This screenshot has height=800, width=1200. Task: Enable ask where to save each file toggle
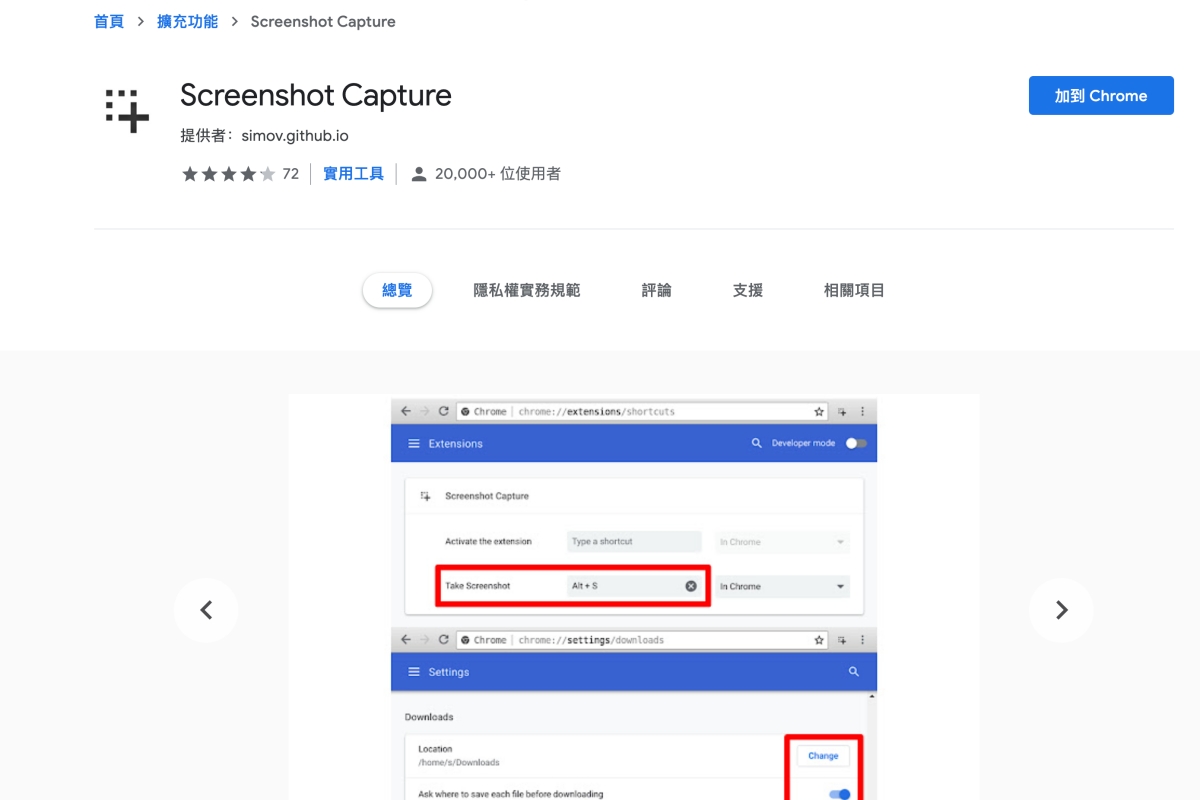[x=838, y=793]
